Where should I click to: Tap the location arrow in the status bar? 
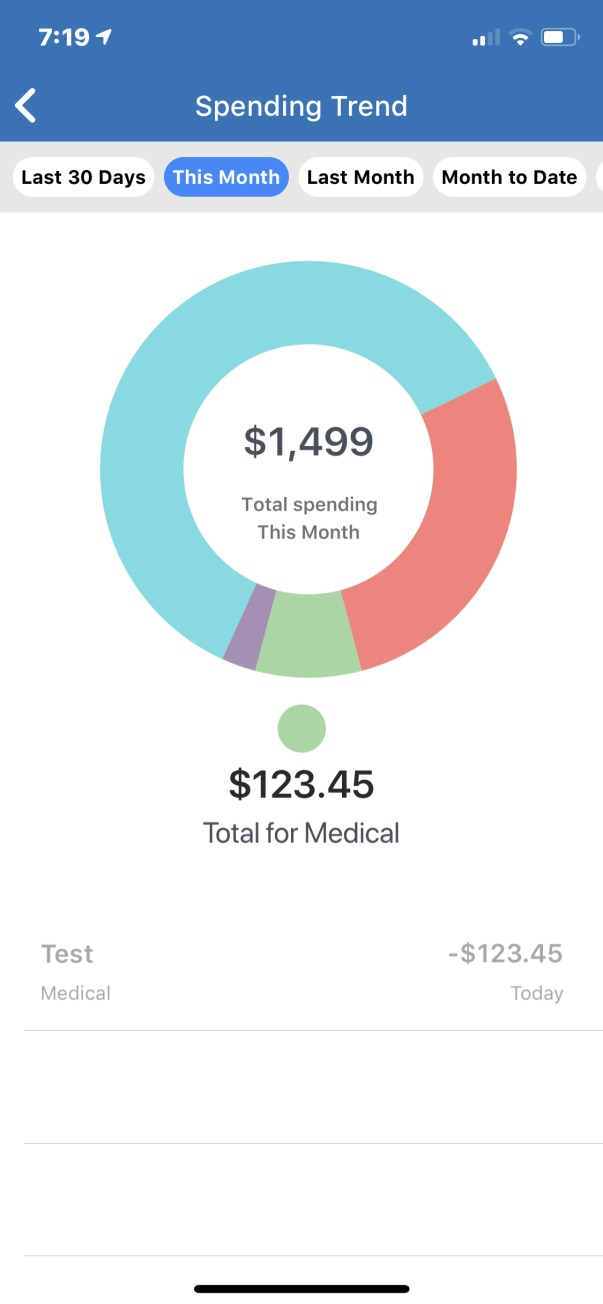click(103, 37)
